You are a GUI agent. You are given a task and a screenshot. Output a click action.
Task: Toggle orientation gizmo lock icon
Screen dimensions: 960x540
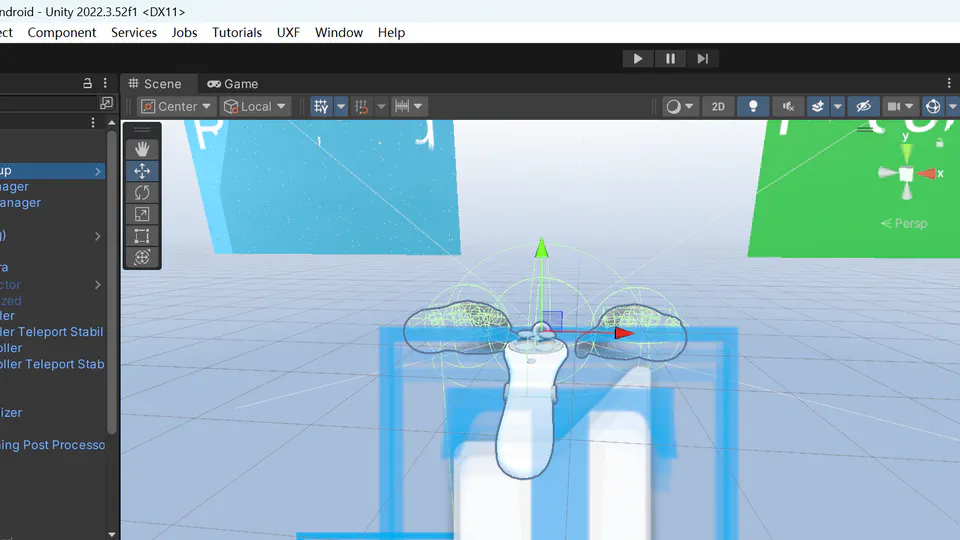coord(940,143)
